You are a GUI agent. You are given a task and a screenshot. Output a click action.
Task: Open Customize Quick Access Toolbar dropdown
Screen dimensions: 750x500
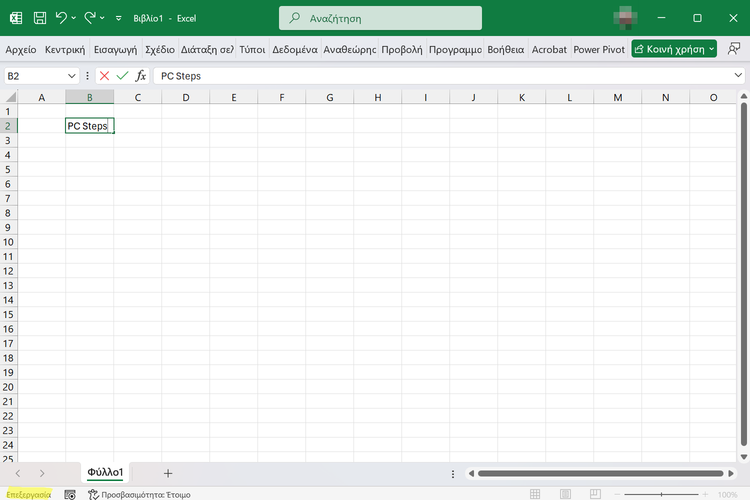119,18
